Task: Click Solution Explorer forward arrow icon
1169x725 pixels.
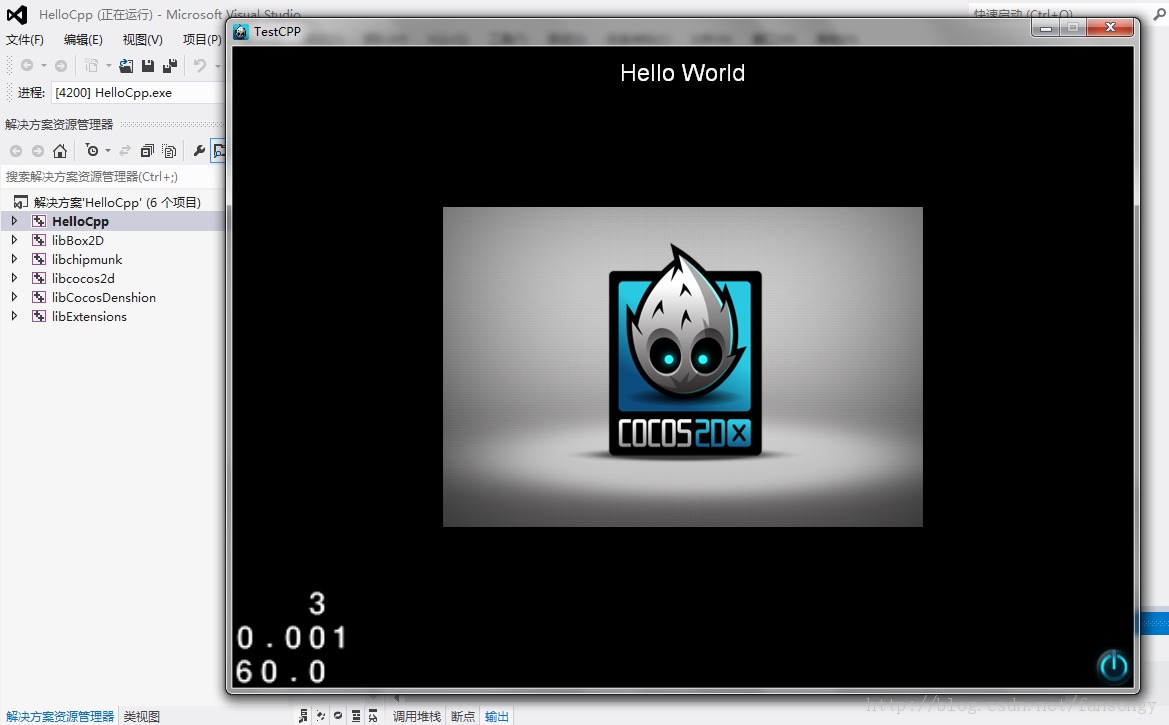Action: (37, 151)
